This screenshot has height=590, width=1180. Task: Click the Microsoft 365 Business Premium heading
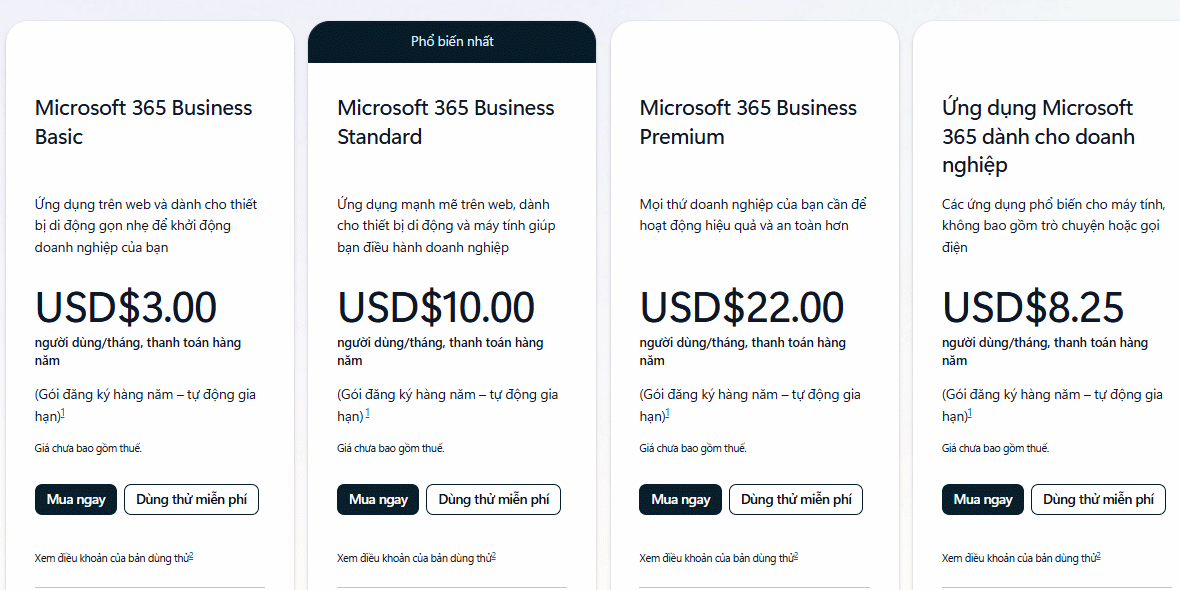pyautogui.click(x=748, y=122)
